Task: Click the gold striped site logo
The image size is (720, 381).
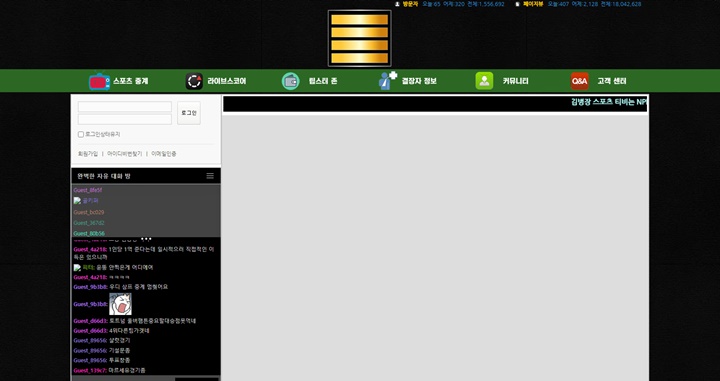Action: click(x=360, y=39)
